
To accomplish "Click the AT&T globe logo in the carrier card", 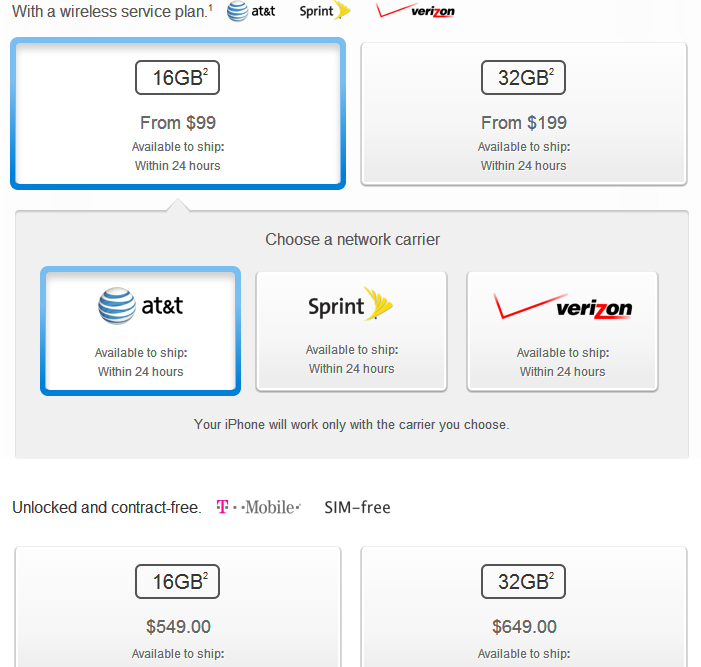I will tap(140, 306).
